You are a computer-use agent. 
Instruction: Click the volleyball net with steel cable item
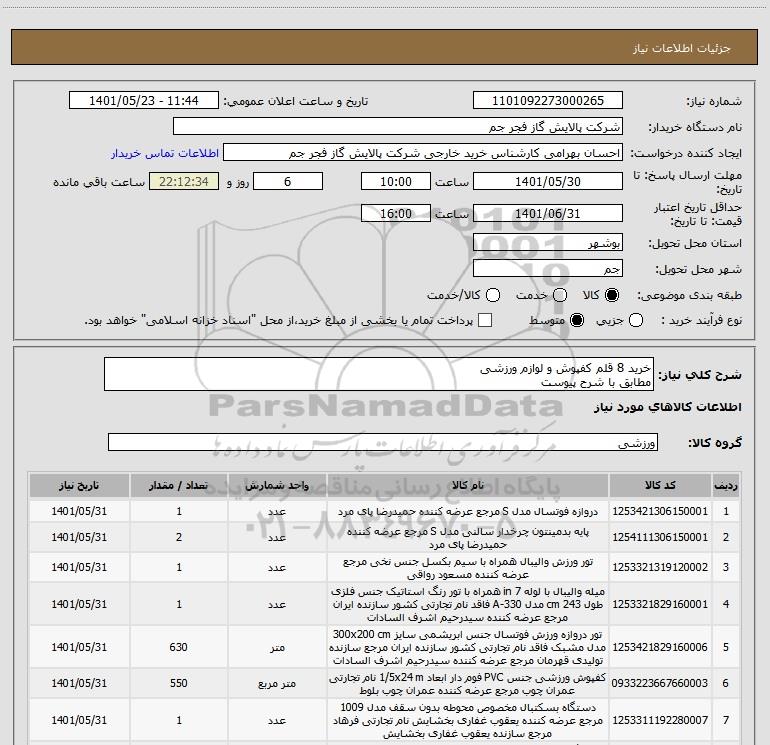468,568
